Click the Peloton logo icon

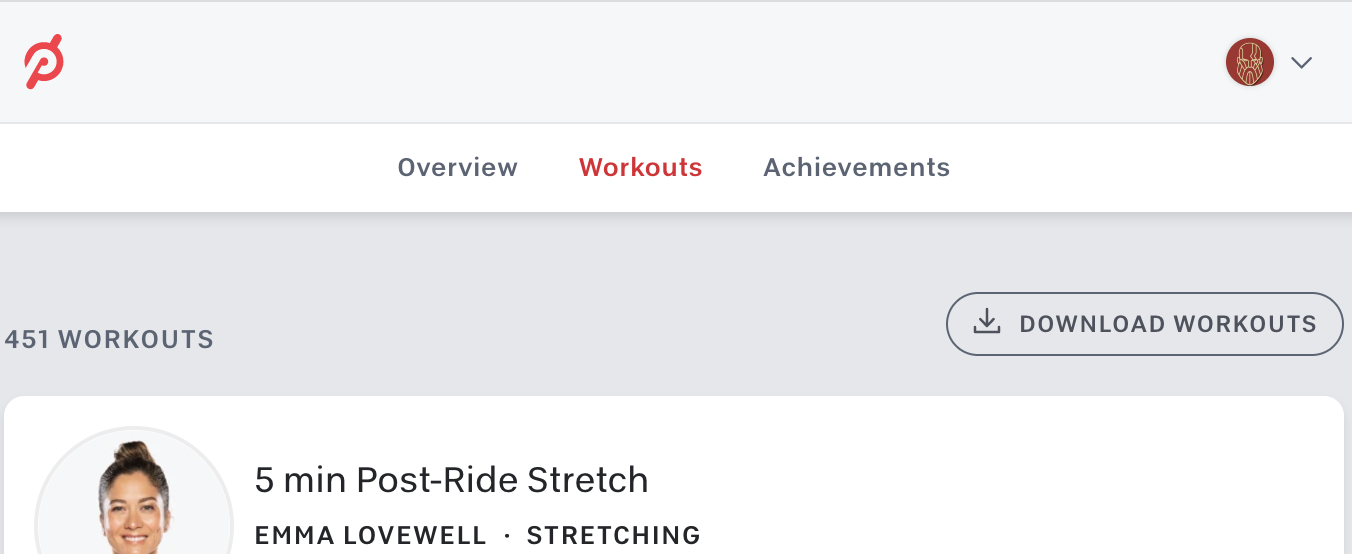(x=44, y=62)
